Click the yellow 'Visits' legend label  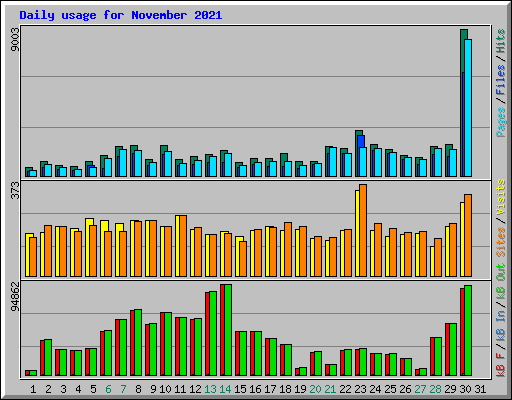click(x=500, y=197)
